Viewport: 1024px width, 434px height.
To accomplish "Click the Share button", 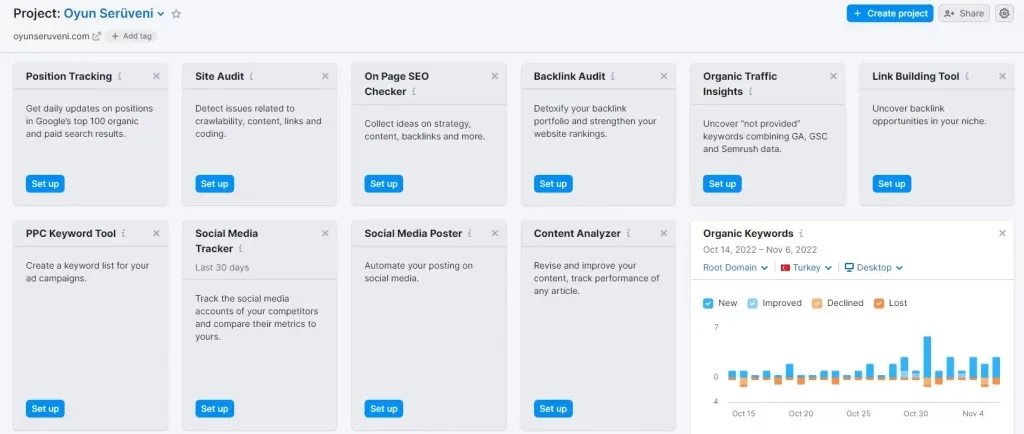I will [x=965, y=14].
